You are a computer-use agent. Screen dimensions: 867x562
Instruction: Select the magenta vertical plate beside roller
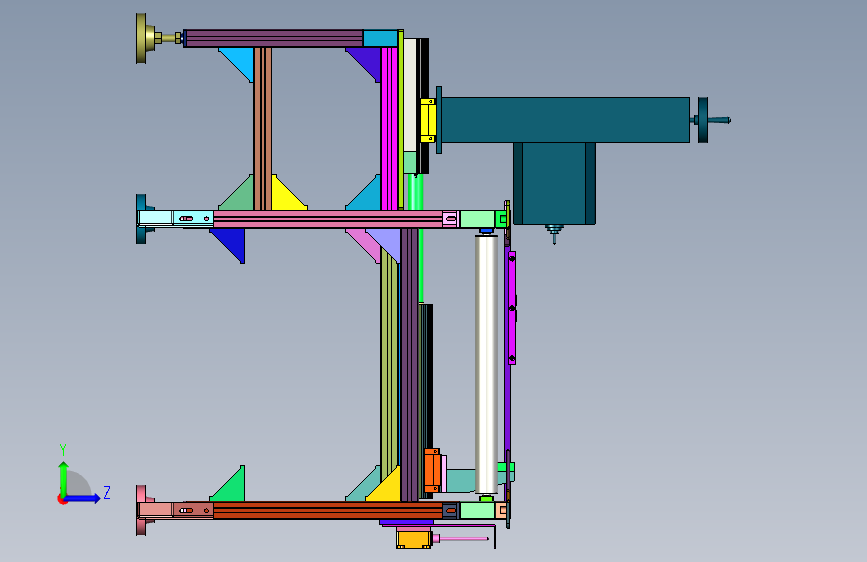(x=512, y=308)
